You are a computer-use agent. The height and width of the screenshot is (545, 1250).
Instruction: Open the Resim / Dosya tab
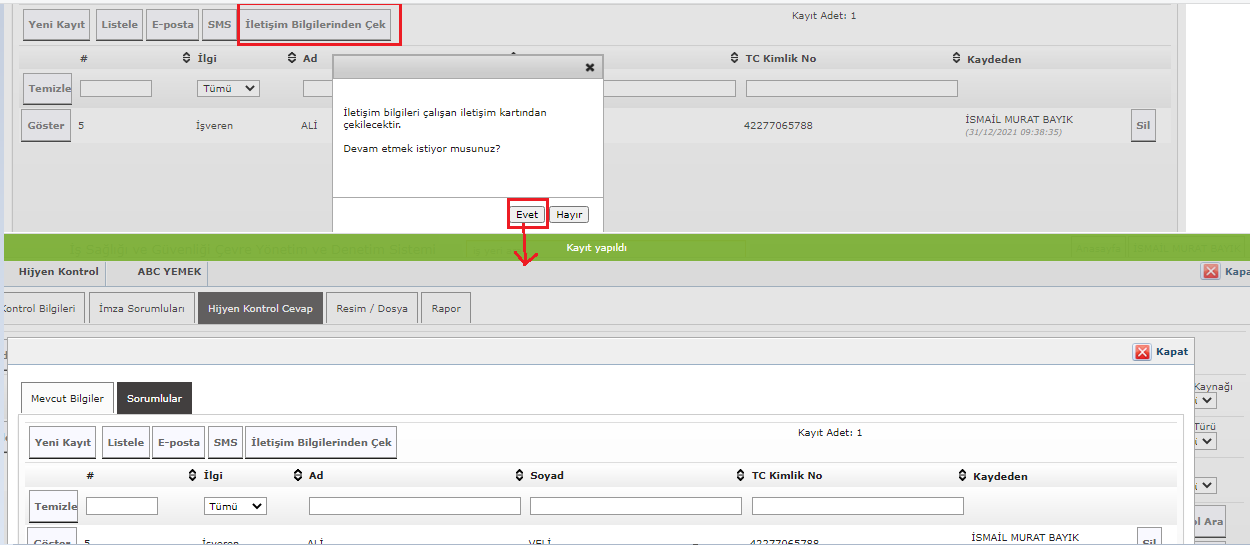pyautogui.click(x=372, y=309)
